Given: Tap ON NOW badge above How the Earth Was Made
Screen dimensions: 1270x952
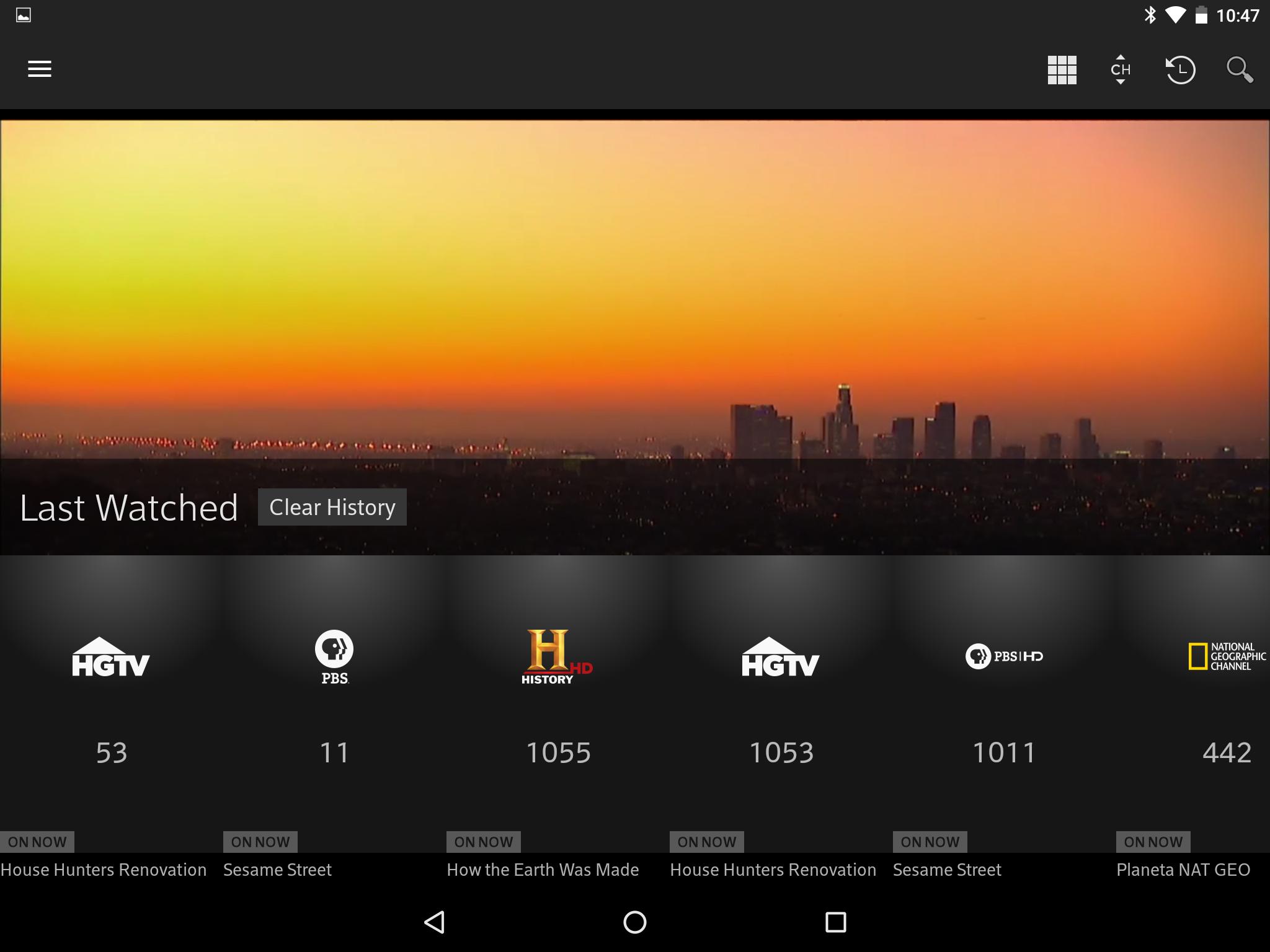Looking at the screenshot, I should click(484, 842).
